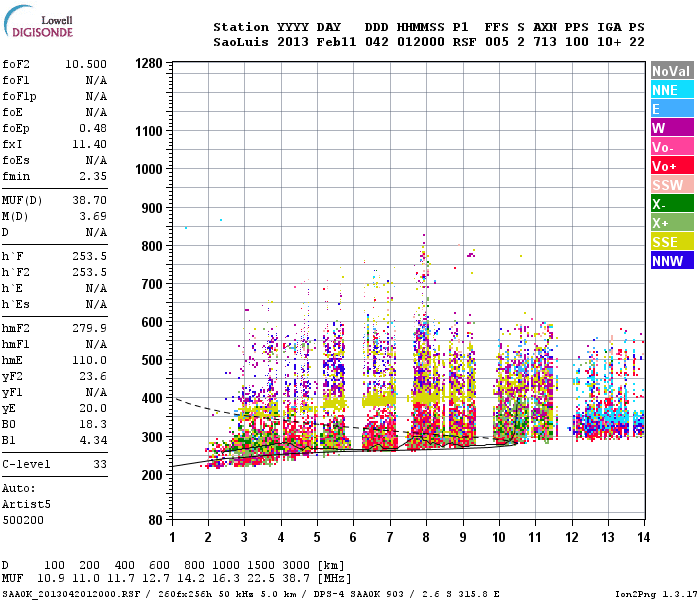Click the foF2 value 10.500
Image resolution: width=700 pixels, height=600 pixels.
click(86, 64)
